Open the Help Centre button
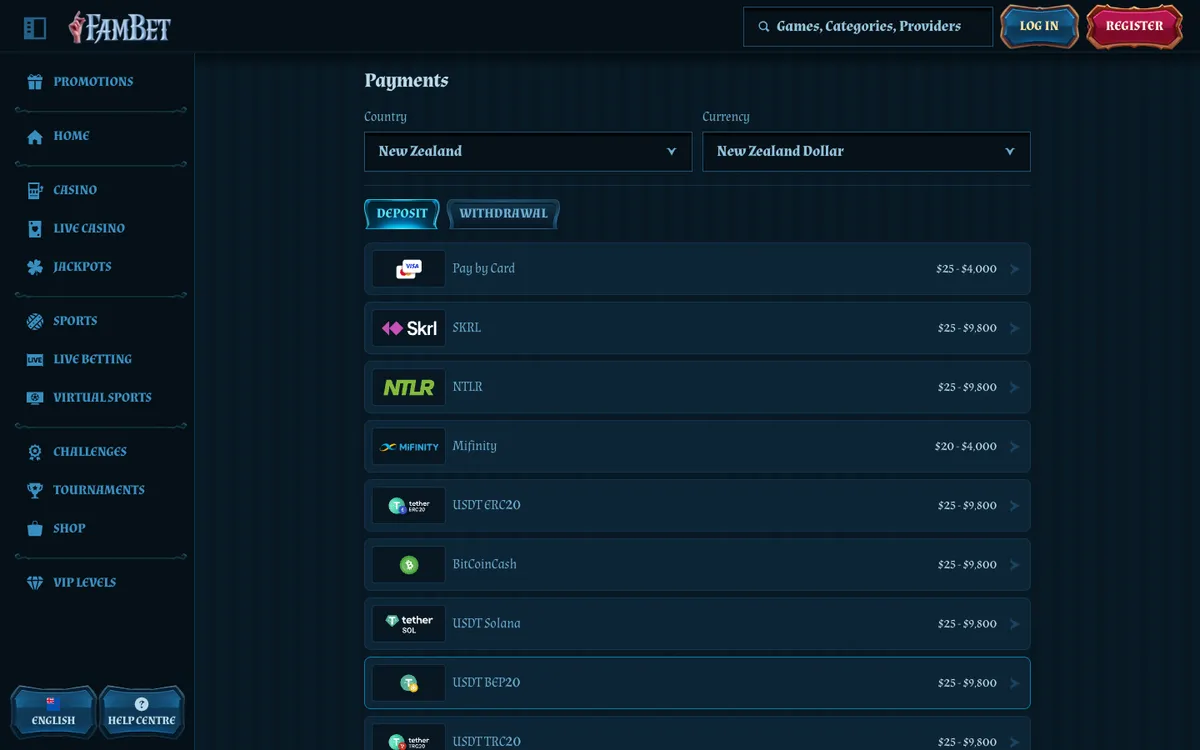The height and width of the screenshot is (750, 1200). point(141,711)
